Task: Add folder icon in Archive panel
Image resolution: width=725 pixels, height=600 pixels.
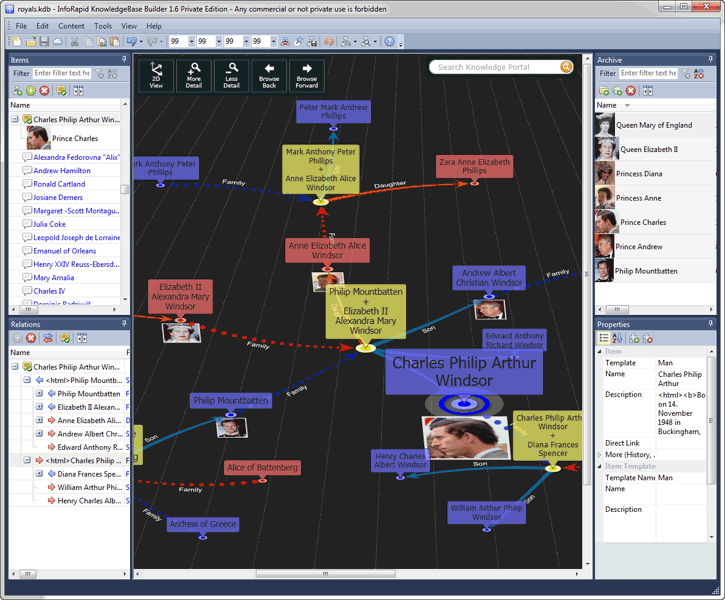Action: pos(604,91)
